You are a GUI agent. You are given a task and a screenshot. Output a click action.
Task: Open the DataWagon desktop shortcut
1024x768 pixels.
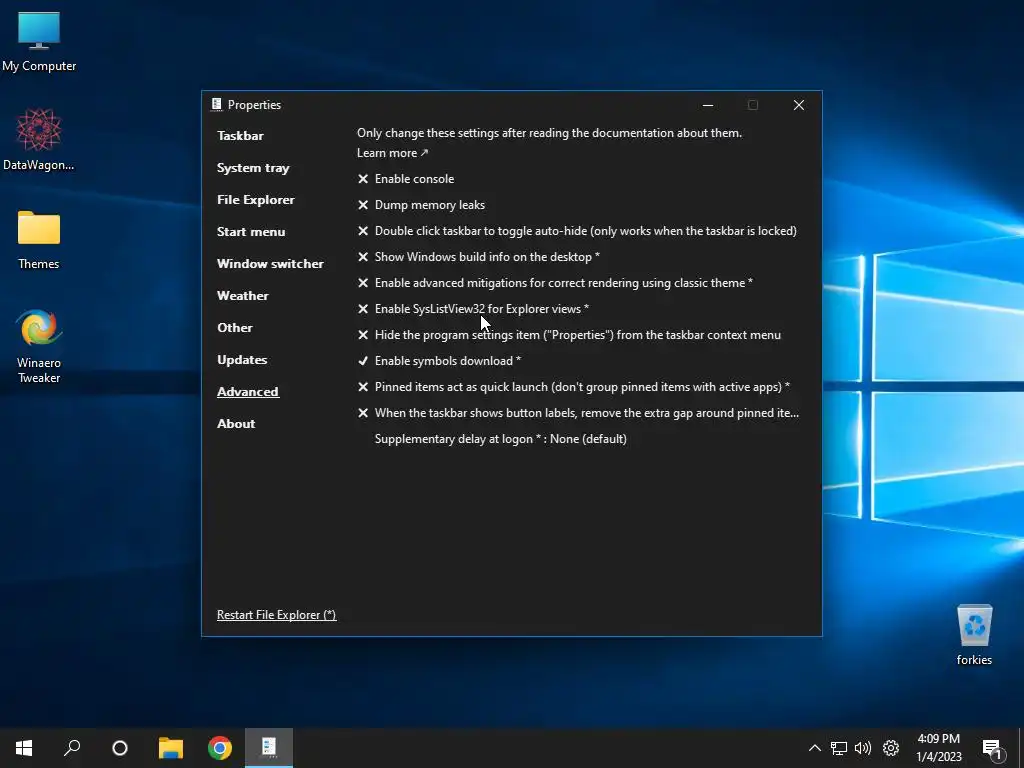[39, 139]
